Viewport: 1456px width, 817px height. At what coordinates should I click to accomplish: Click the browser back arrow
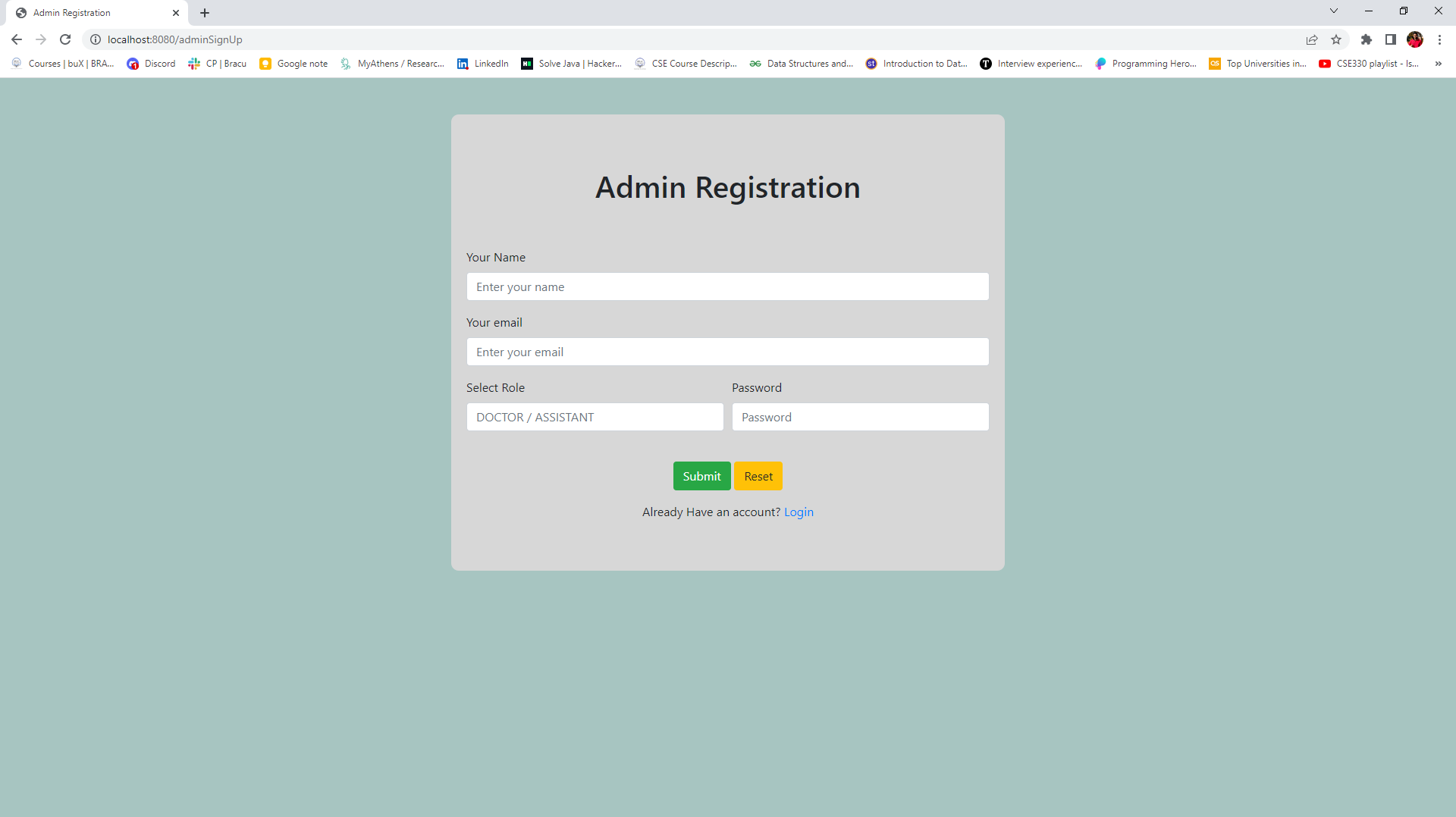click(16, 39)
